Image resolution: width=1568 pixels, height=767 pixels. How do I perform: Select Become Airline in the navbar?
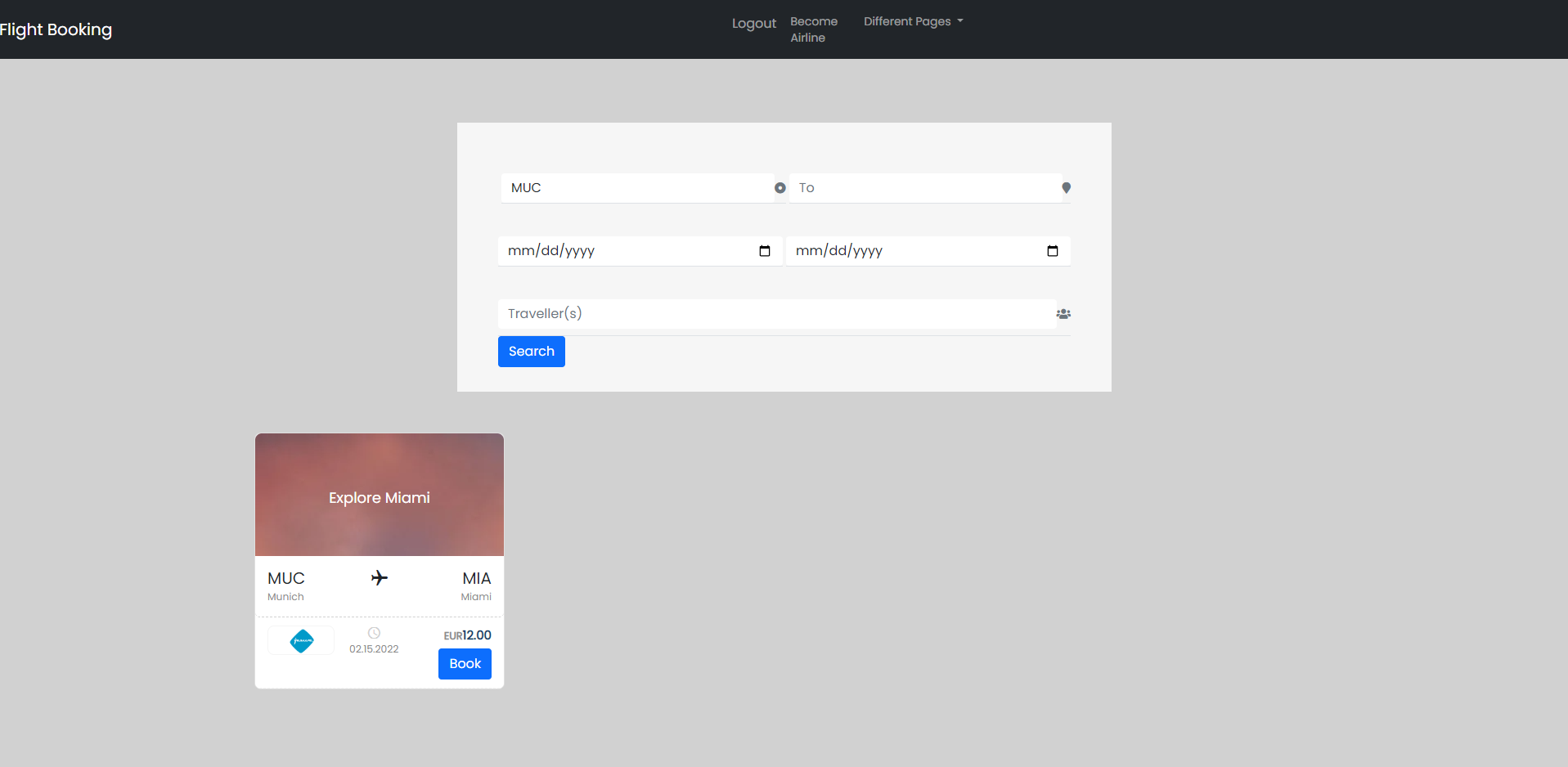tap(813, 29)
